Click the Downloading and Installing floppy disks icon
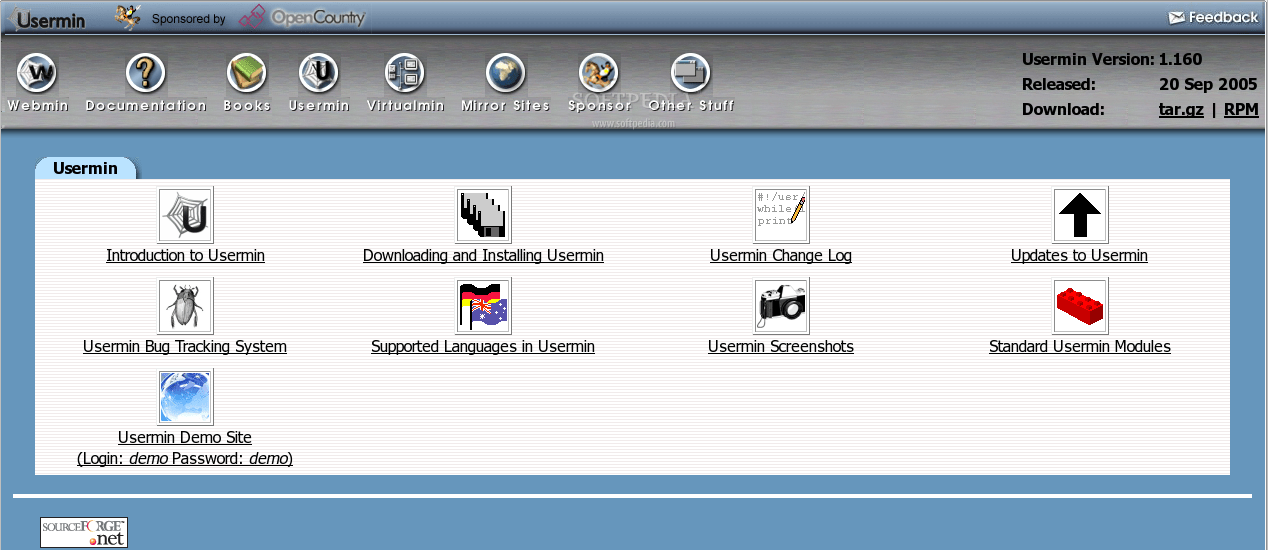 tap(484, 215)
